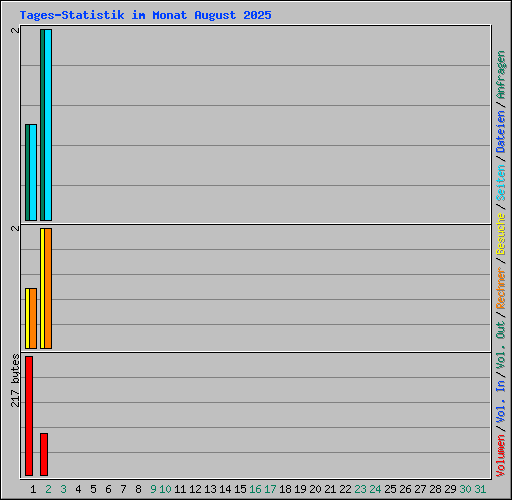
Task: Select the yellow Besuche bar for day 1
Action: (x=27, y=318)
